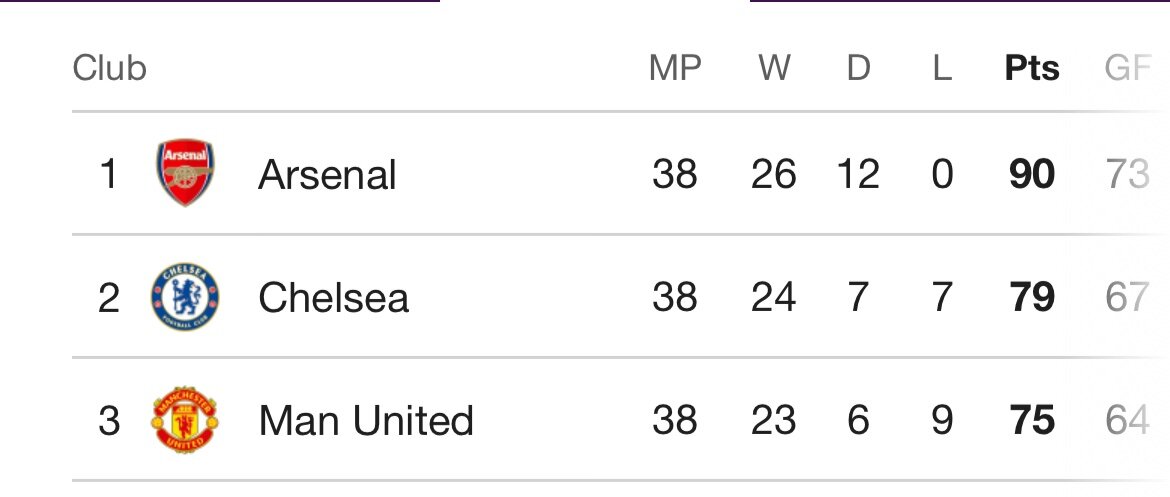Image resolution: width=1170 pixels, height=497 pixels.
Task: Select the MP column header
Action: point(675,68)
